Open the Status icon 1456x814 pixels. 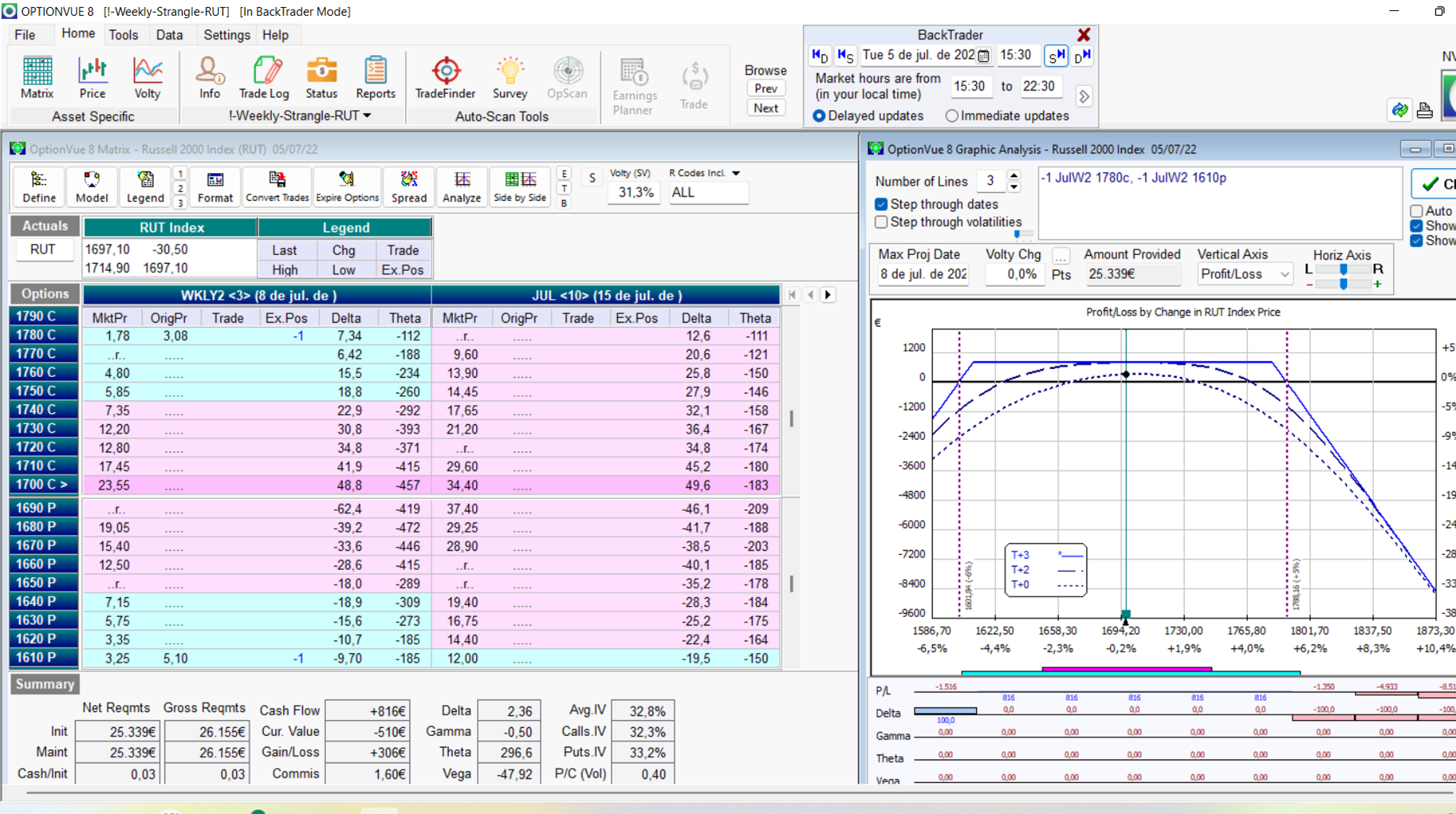[x=322, y=77]
